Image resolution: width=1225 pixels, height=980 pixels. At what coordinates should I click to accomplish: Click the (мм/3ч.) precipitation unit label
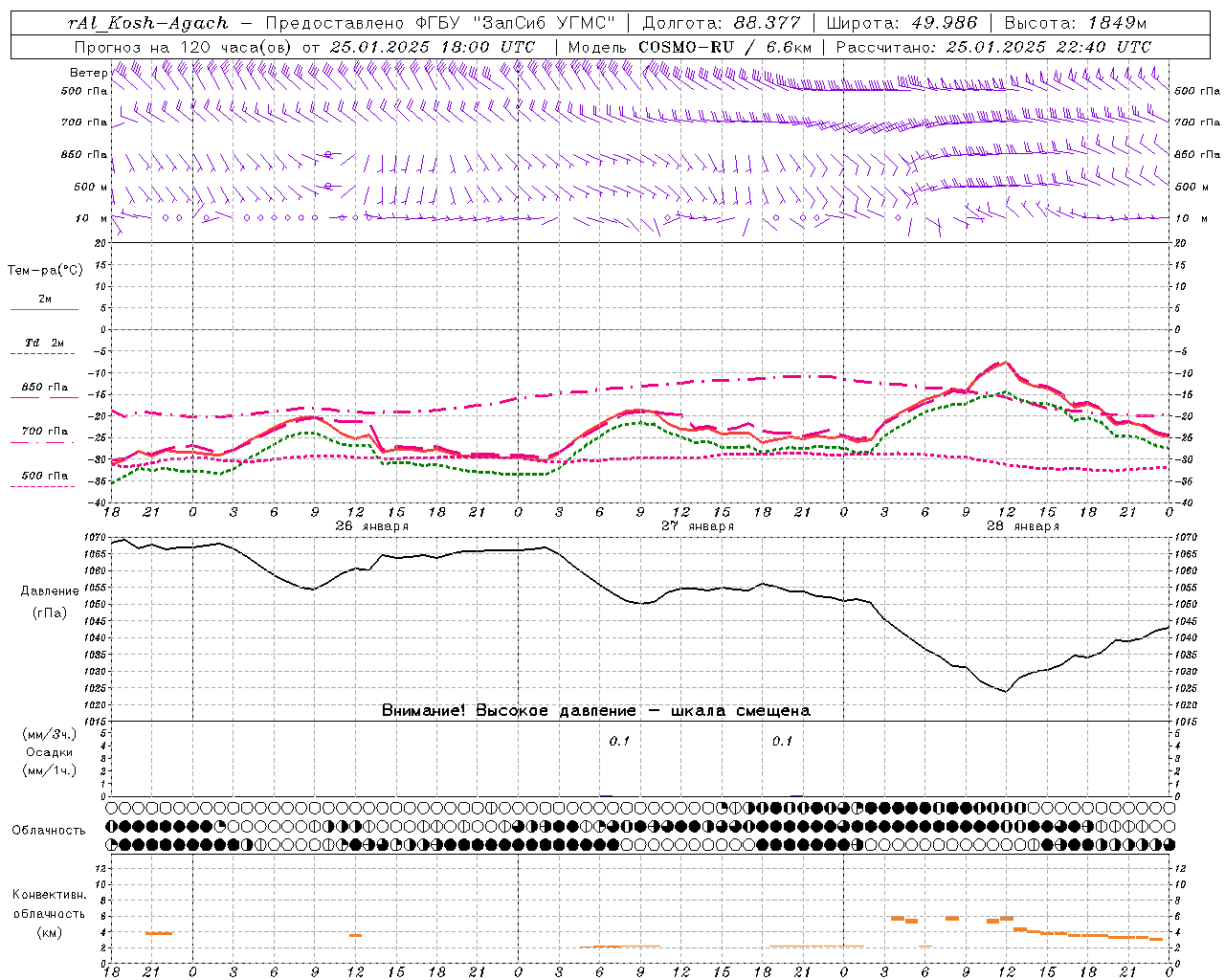click(x=50, y=735)
